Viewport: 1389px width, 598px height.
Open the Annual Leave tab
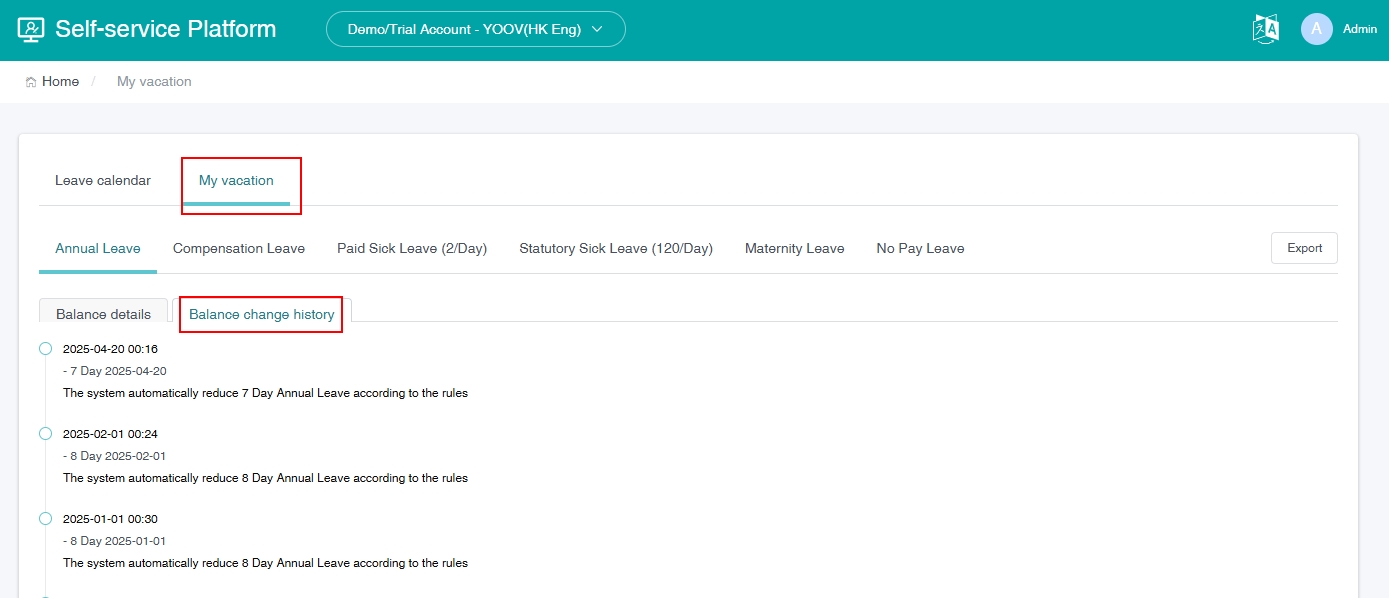[x=98, y=249]
